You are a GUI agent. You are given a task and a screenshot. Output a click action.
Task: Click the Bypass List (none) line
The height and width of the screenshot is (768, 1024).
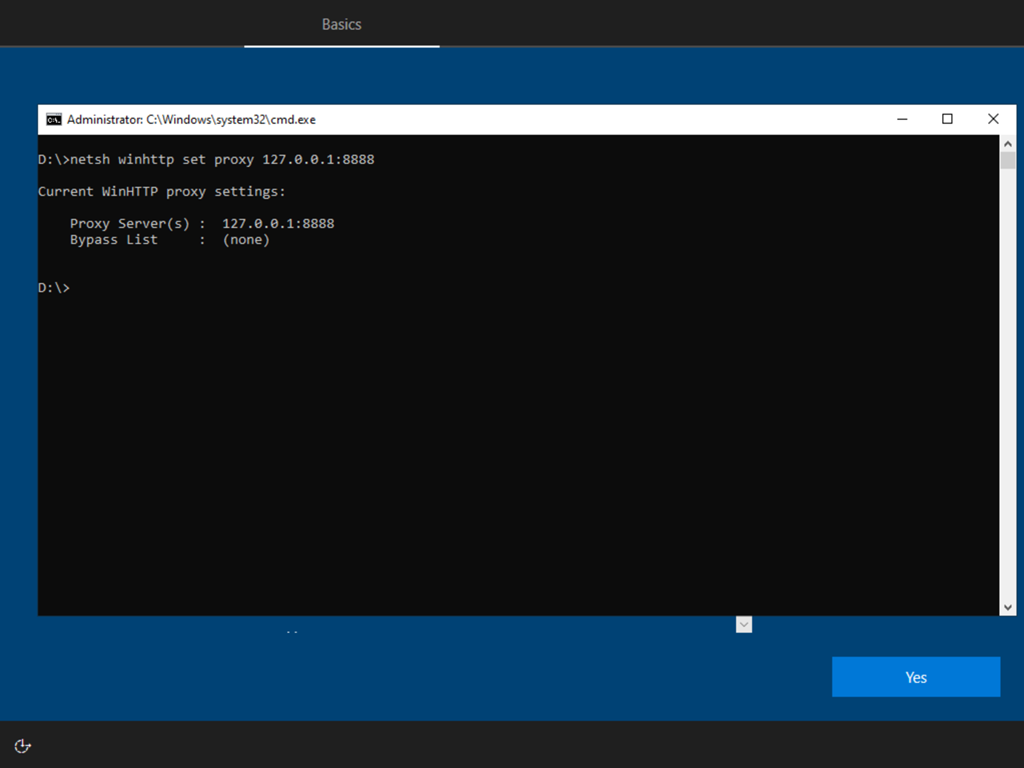[x=170, y=240]
